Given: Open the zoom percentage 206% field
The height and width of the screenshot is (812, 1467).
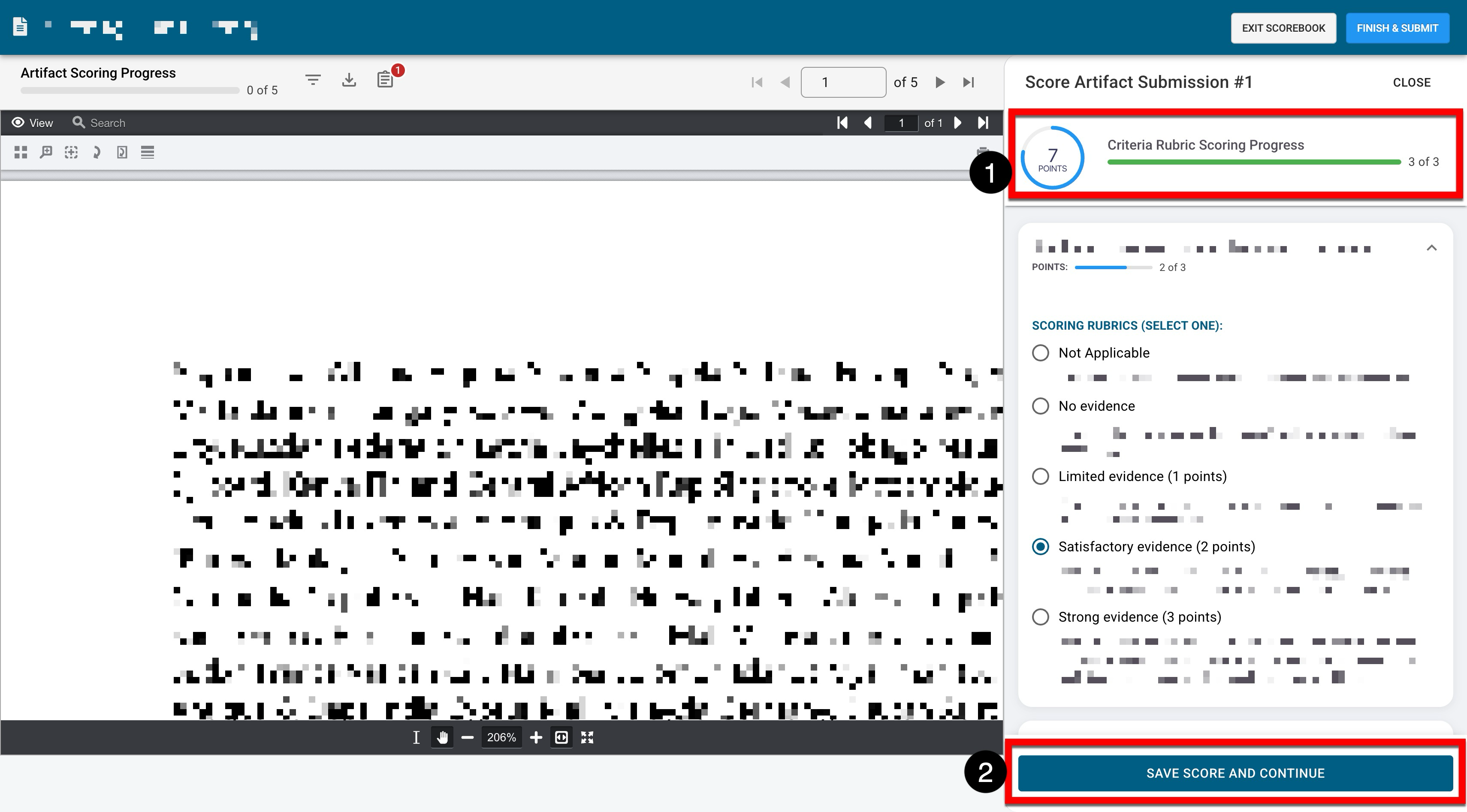Looking at the screenshot, I should [x=501, y=737].
